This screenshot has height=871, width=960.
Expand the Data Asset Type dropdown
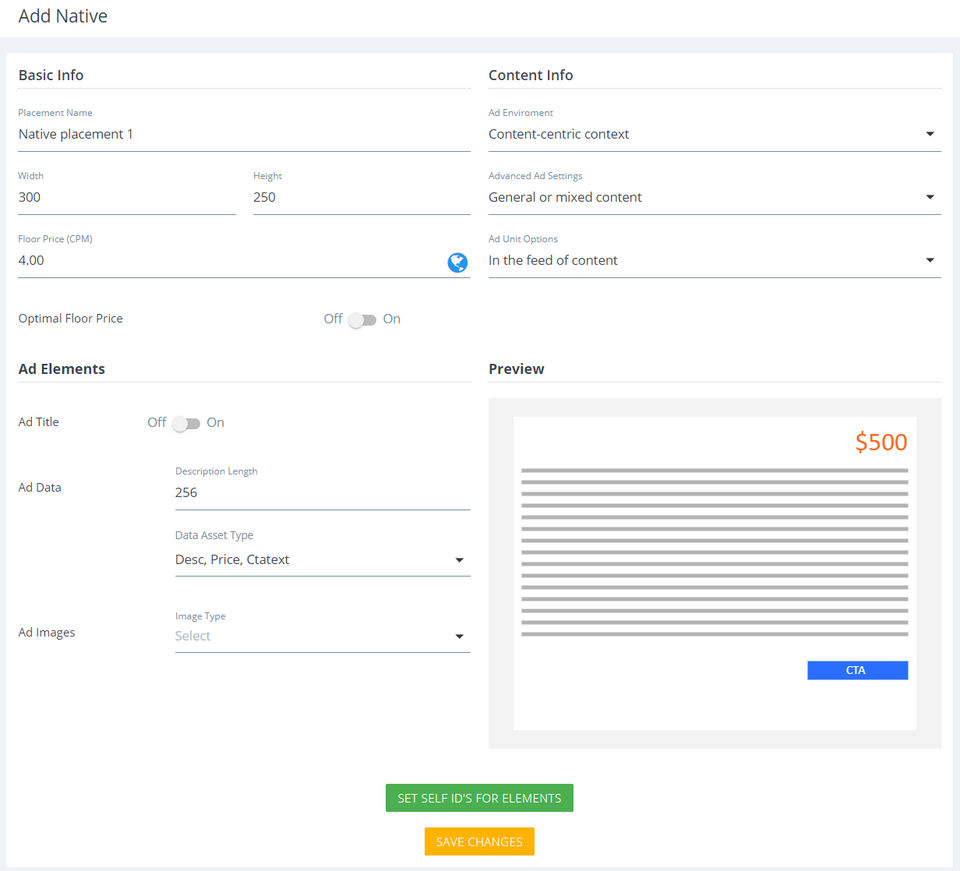322,560
